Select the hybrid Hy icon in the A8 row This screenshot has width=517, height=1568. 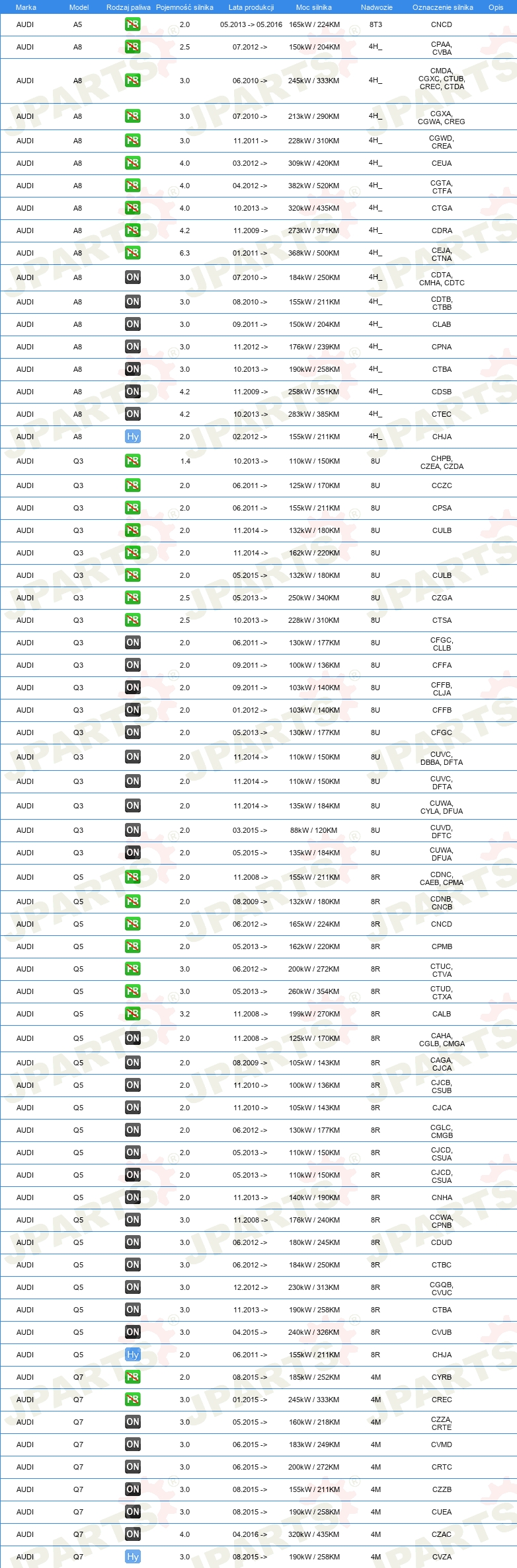pos(132,437)
